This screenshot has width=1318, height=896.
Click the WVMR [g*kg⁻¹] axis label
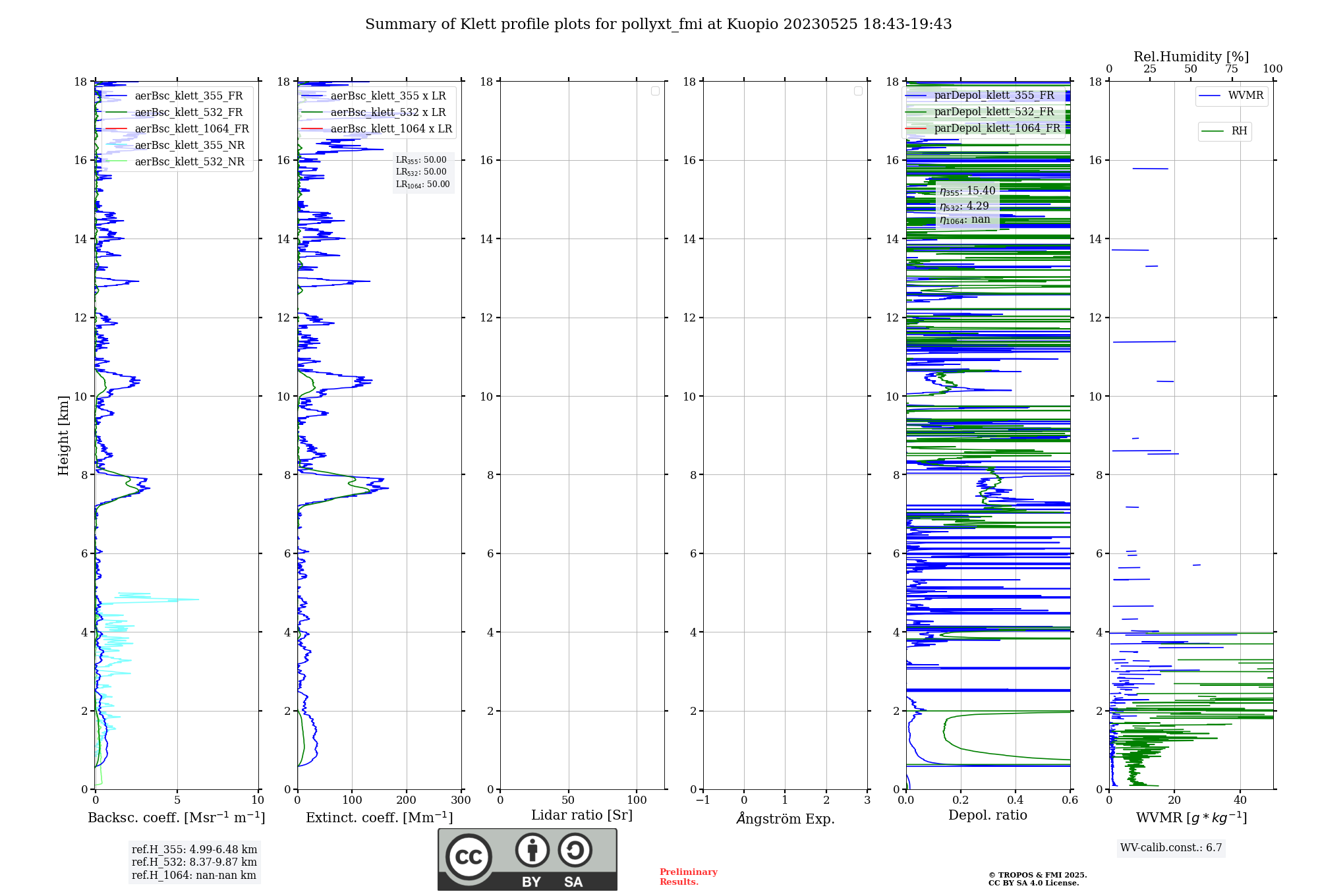(1191, 818)
